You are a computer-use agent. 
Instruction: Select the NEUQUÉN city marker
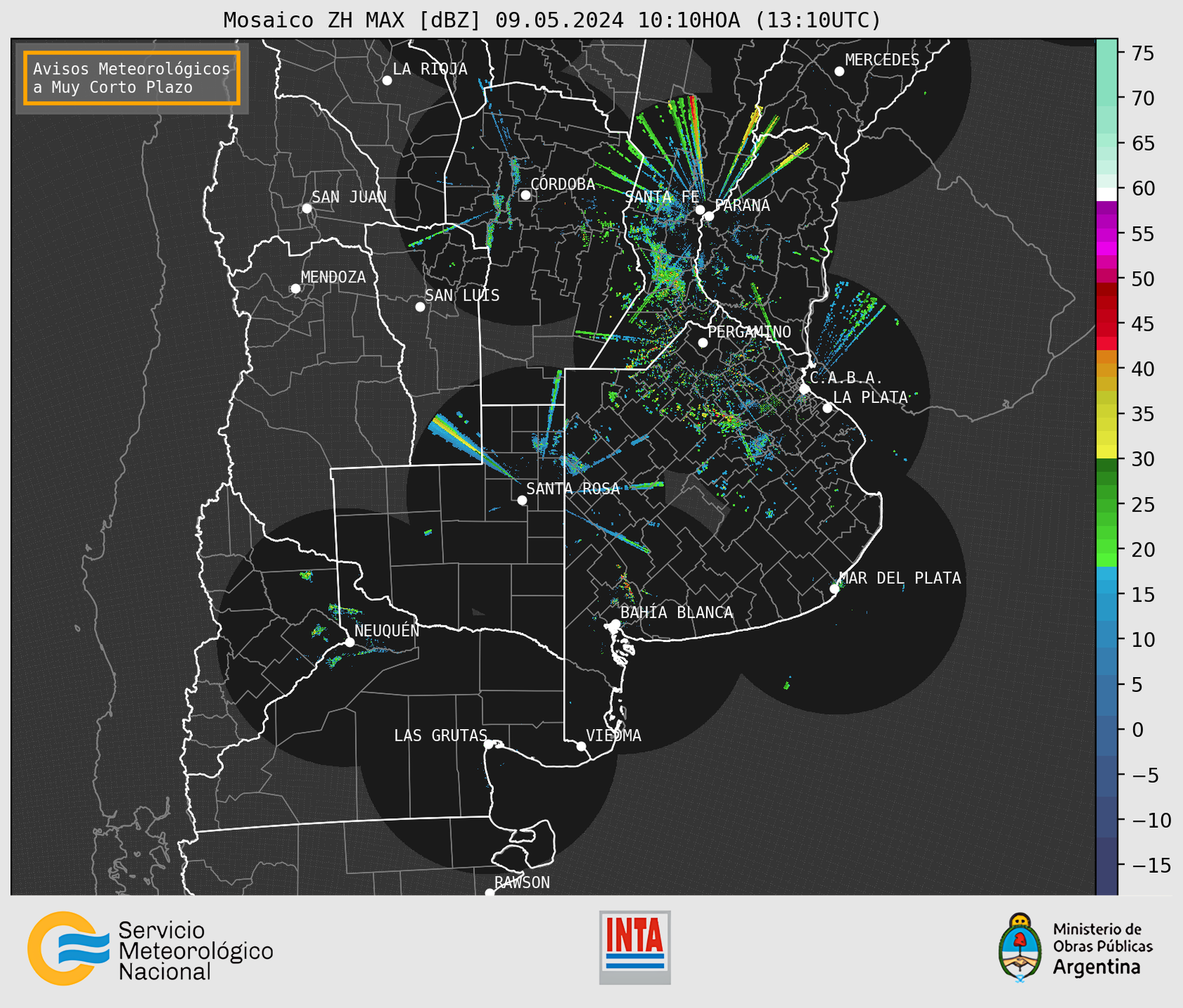(350, 642)
